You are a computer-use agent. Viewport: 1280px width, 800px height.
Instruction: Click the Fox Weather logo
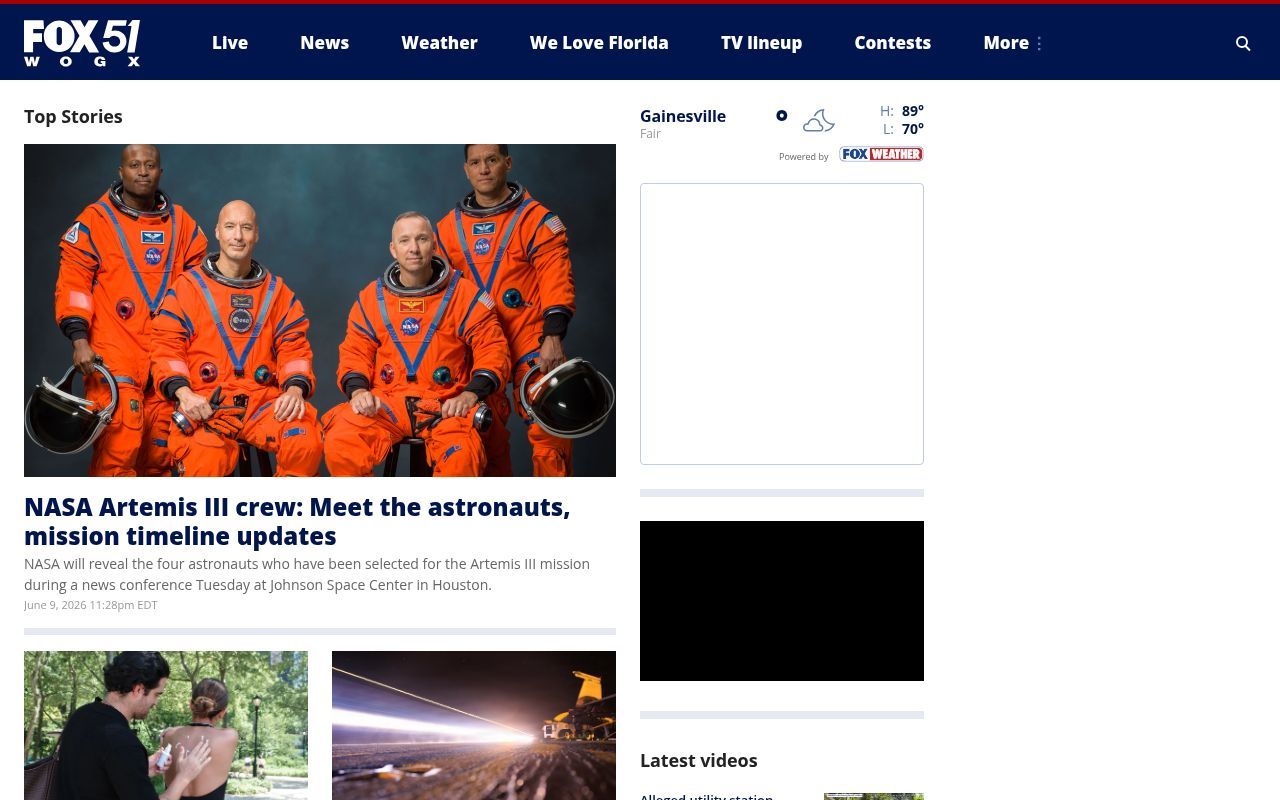tap(881, 154)
